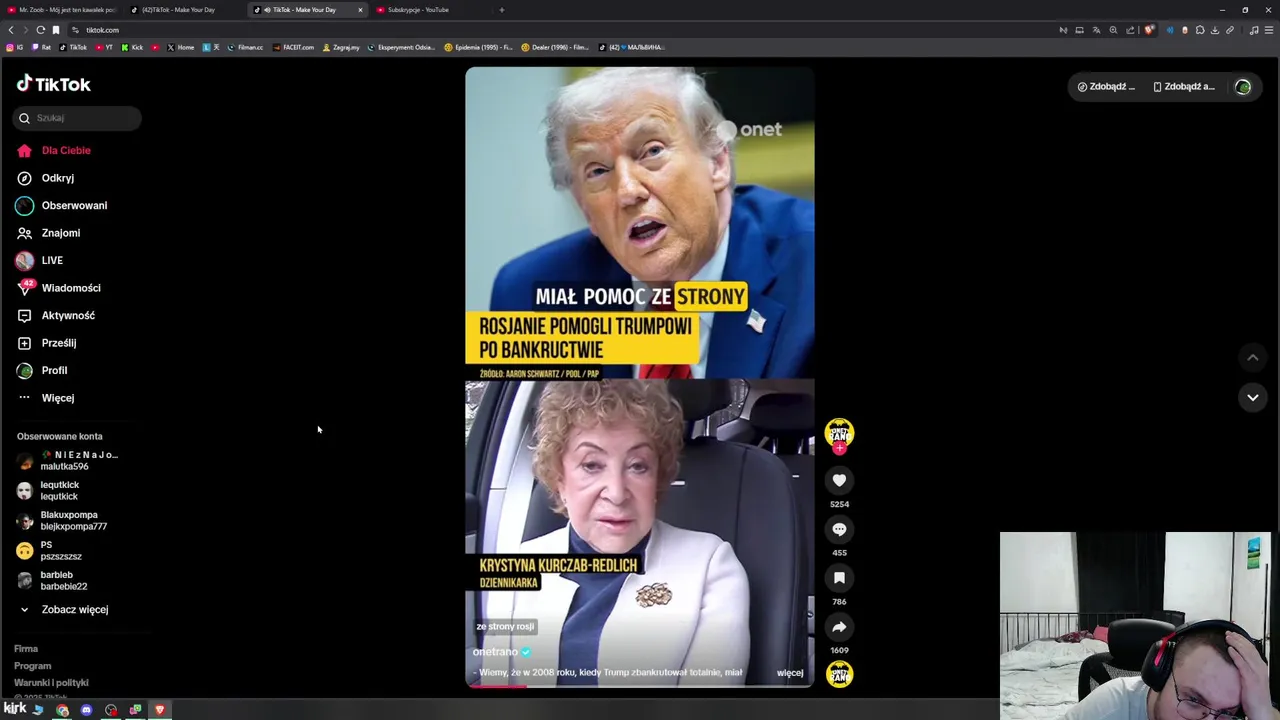
Task: Open the Obserwowani following feed
Action: (62, 205)
